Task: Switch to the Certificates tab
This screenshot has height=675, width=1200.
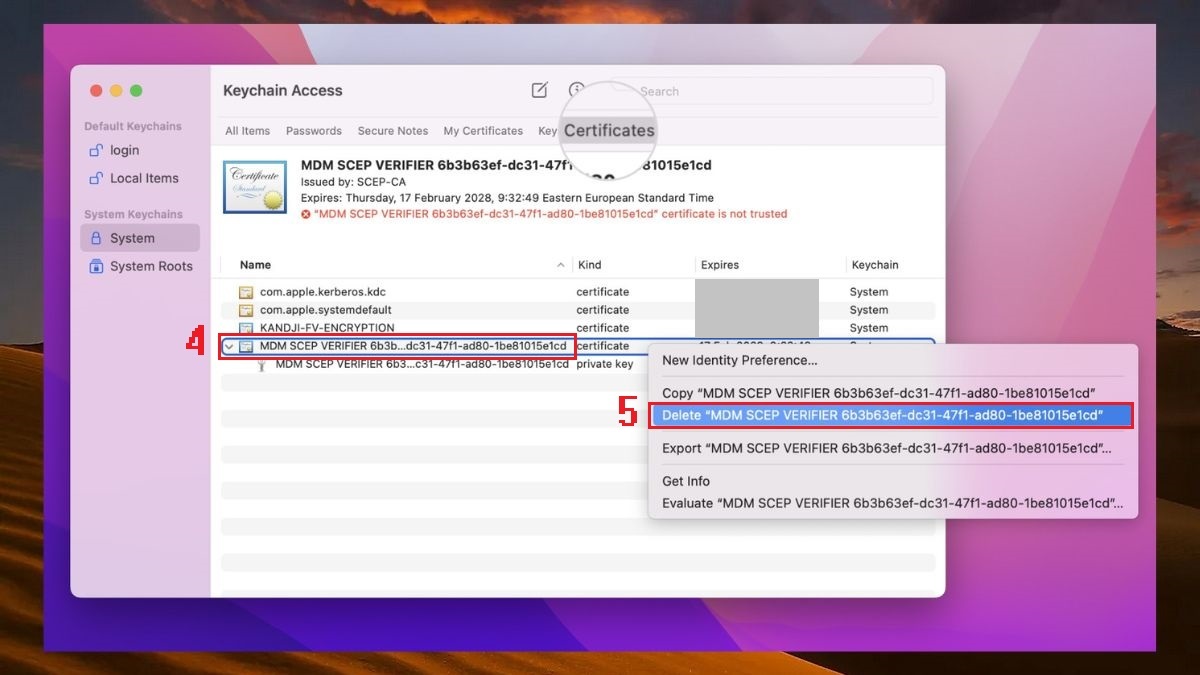Action: 609,130
